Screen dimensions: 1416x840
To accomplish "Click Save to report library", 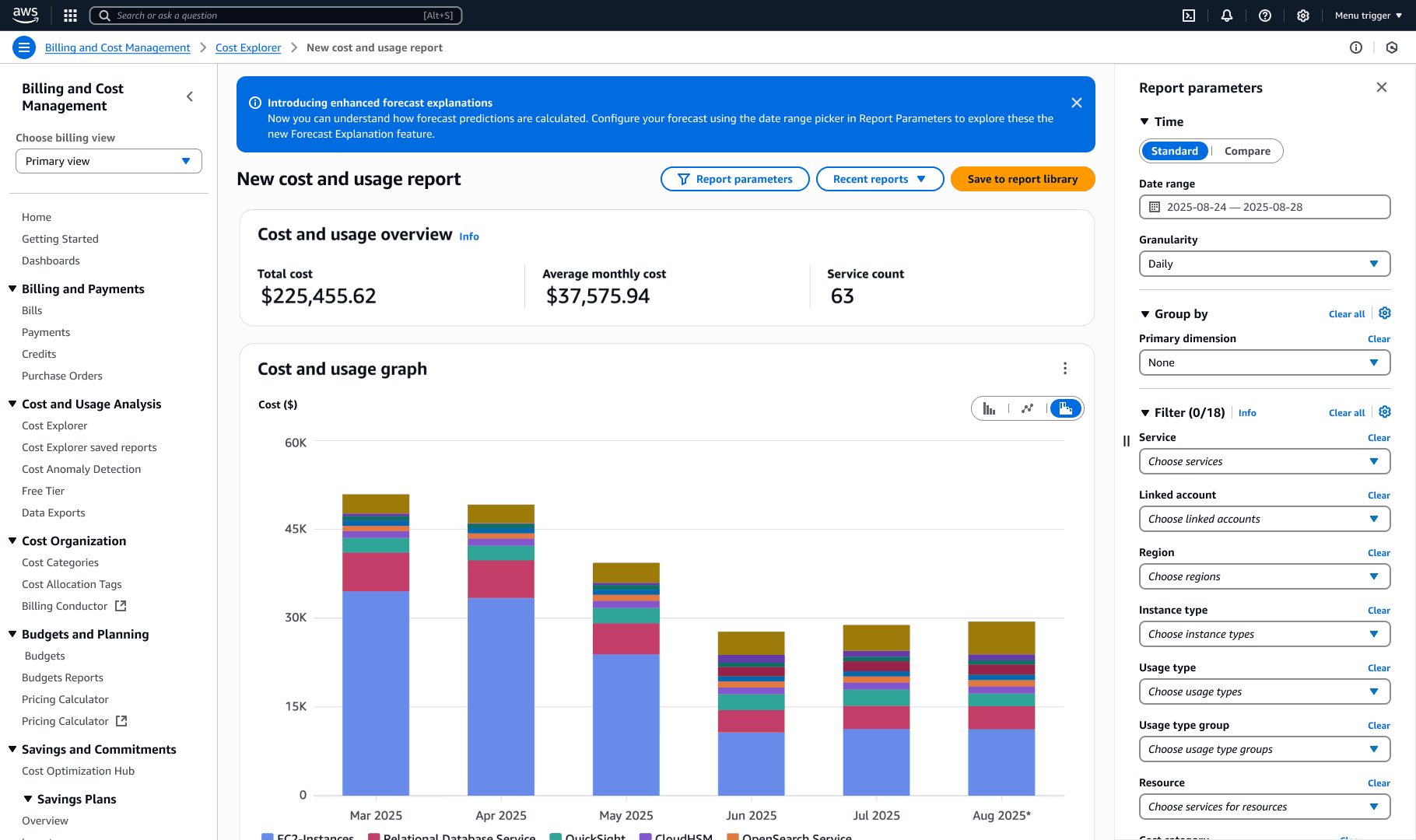I will [1022, 179].
